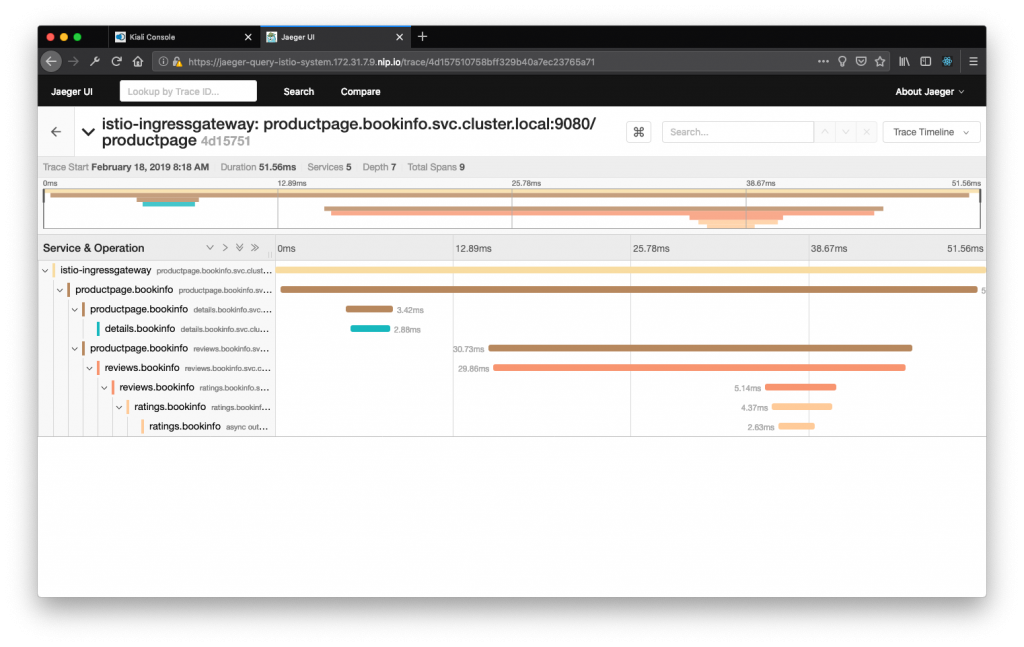The height and width of the screenshot is (647, 1024).
Task: Collapse all spans double chevron
Action: (x=255, y=248)
